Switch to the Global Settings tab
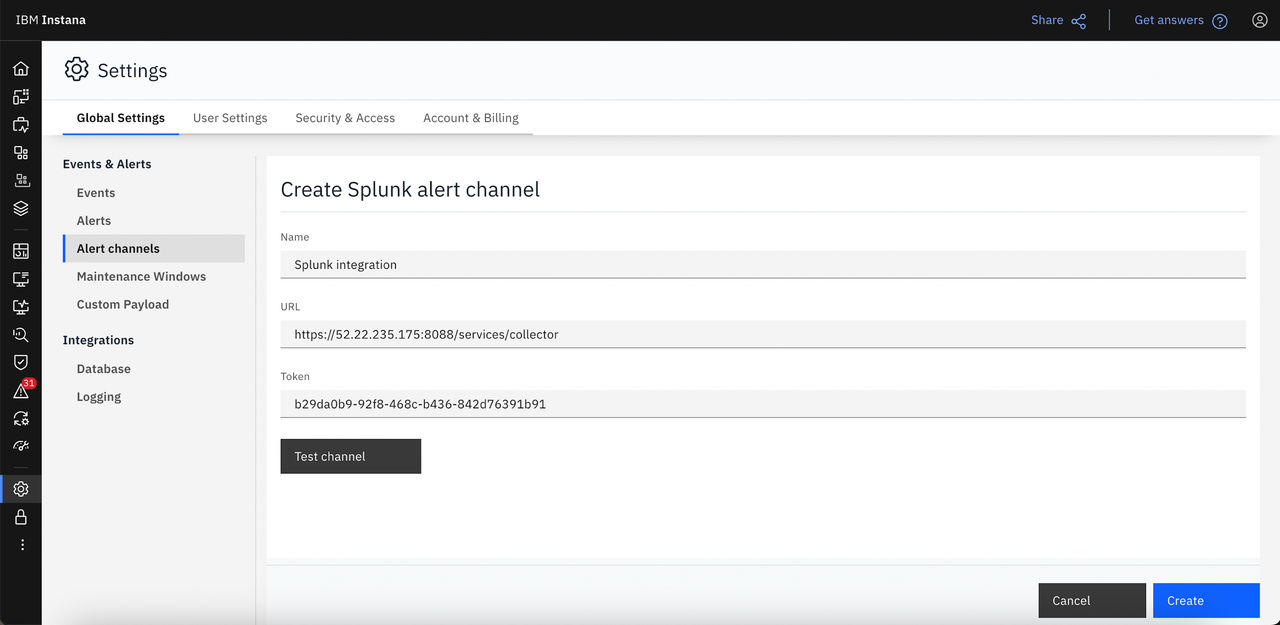1280x625 pixels. (121, 118)
